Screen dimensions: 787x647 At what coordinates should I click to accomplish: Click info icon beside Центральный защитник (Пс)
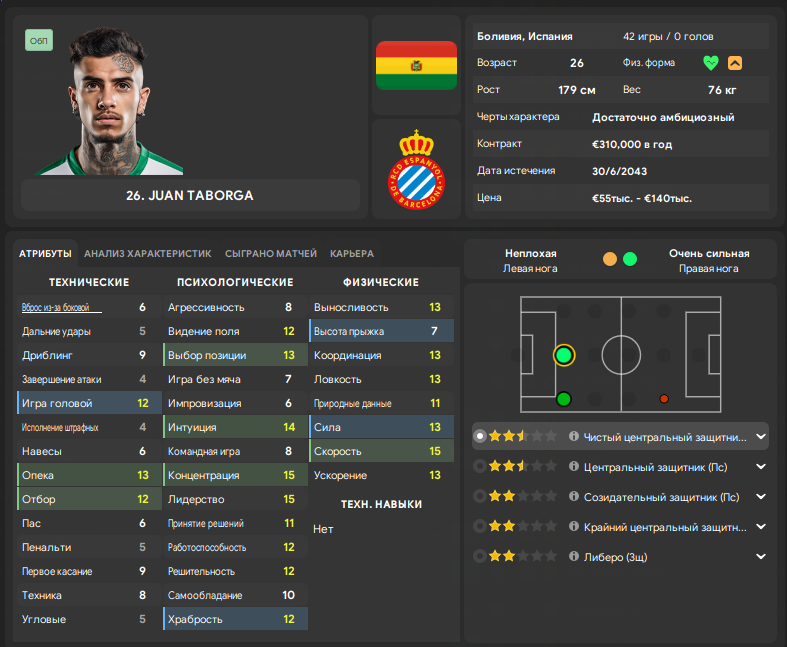(x=574, y=466)
